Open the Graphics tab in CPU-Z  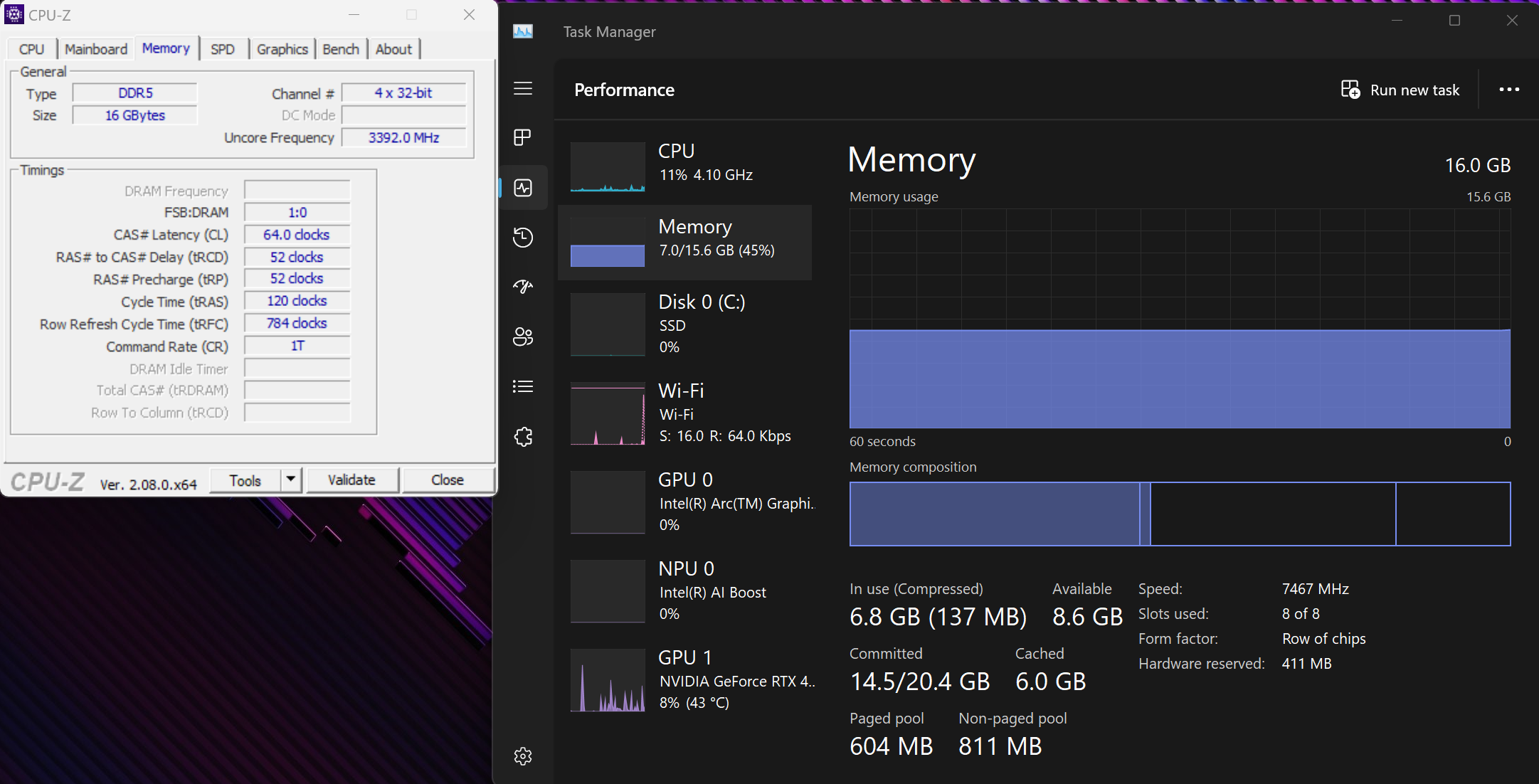[282, 49]
